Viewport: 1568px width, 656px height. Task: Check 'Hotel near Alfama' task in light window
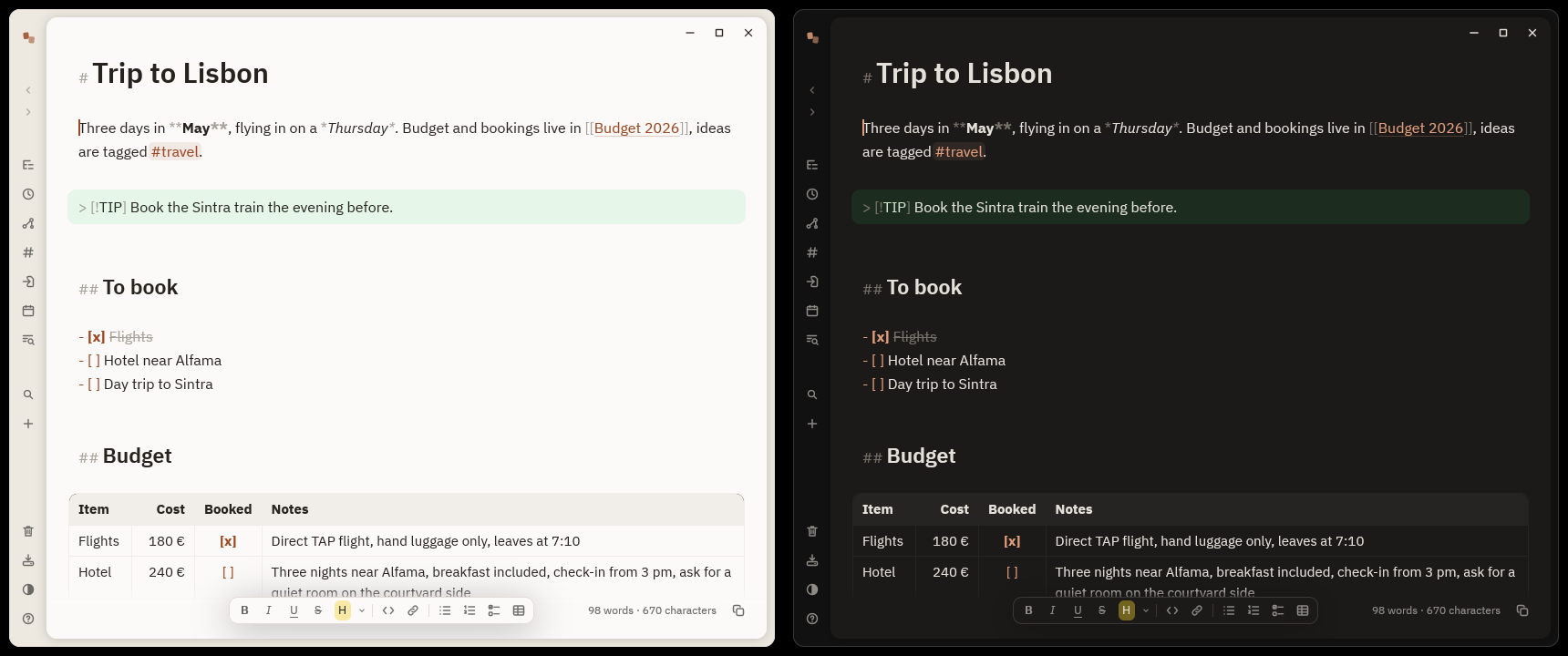(94, 361)
